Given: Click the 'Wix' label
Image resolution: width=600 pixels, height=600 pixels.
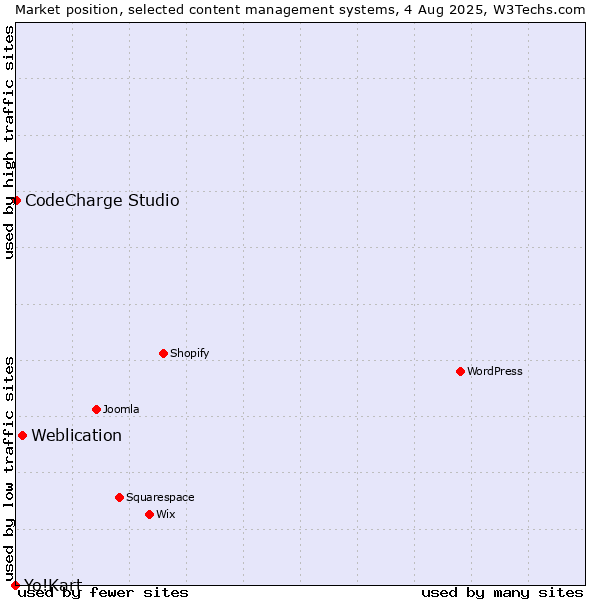Looking at the screenshot, I should pos(166,514).
